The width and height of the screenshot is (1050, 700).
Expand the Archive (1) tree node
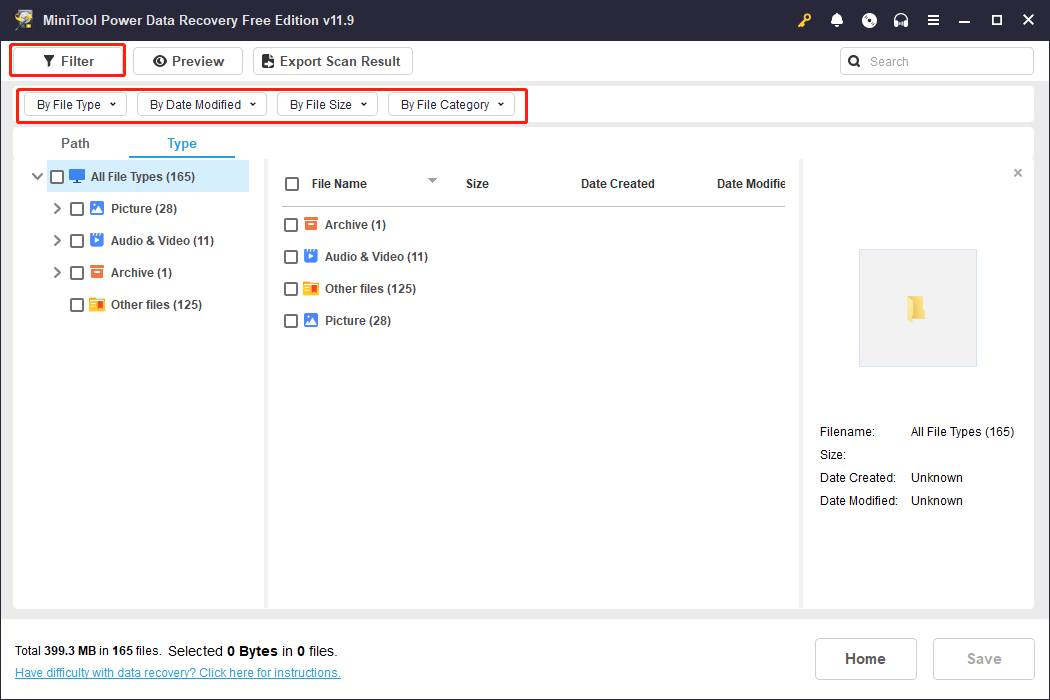point(57,273)
